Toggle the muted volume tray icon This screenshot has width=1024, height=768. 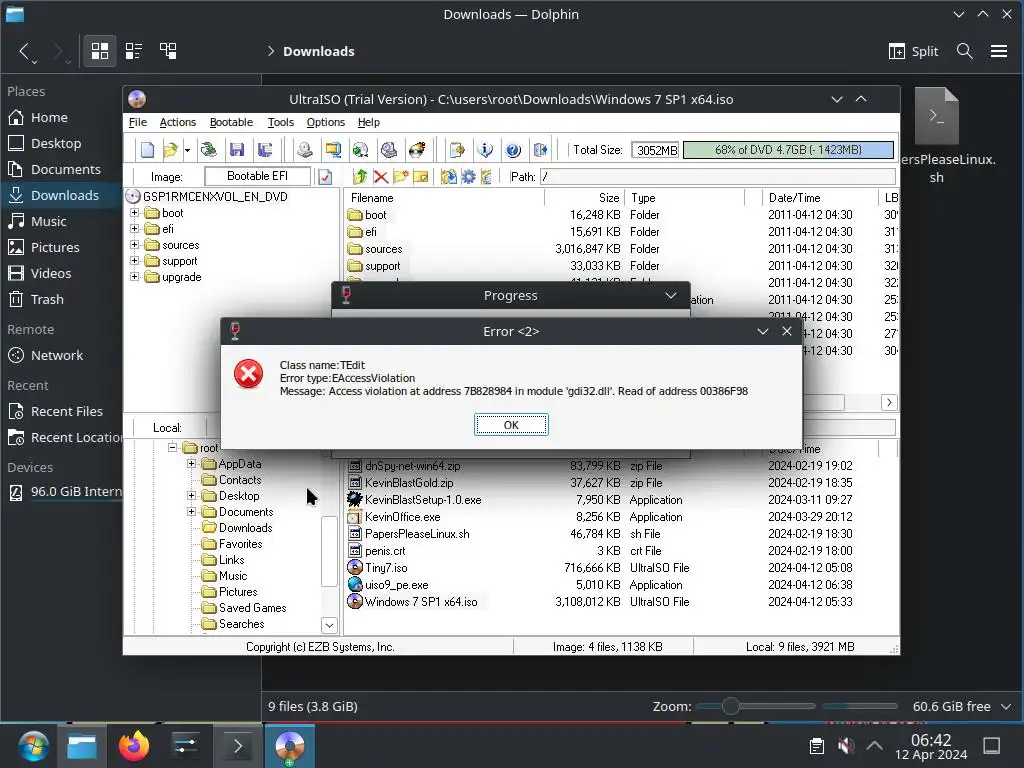tap(846, 745)
